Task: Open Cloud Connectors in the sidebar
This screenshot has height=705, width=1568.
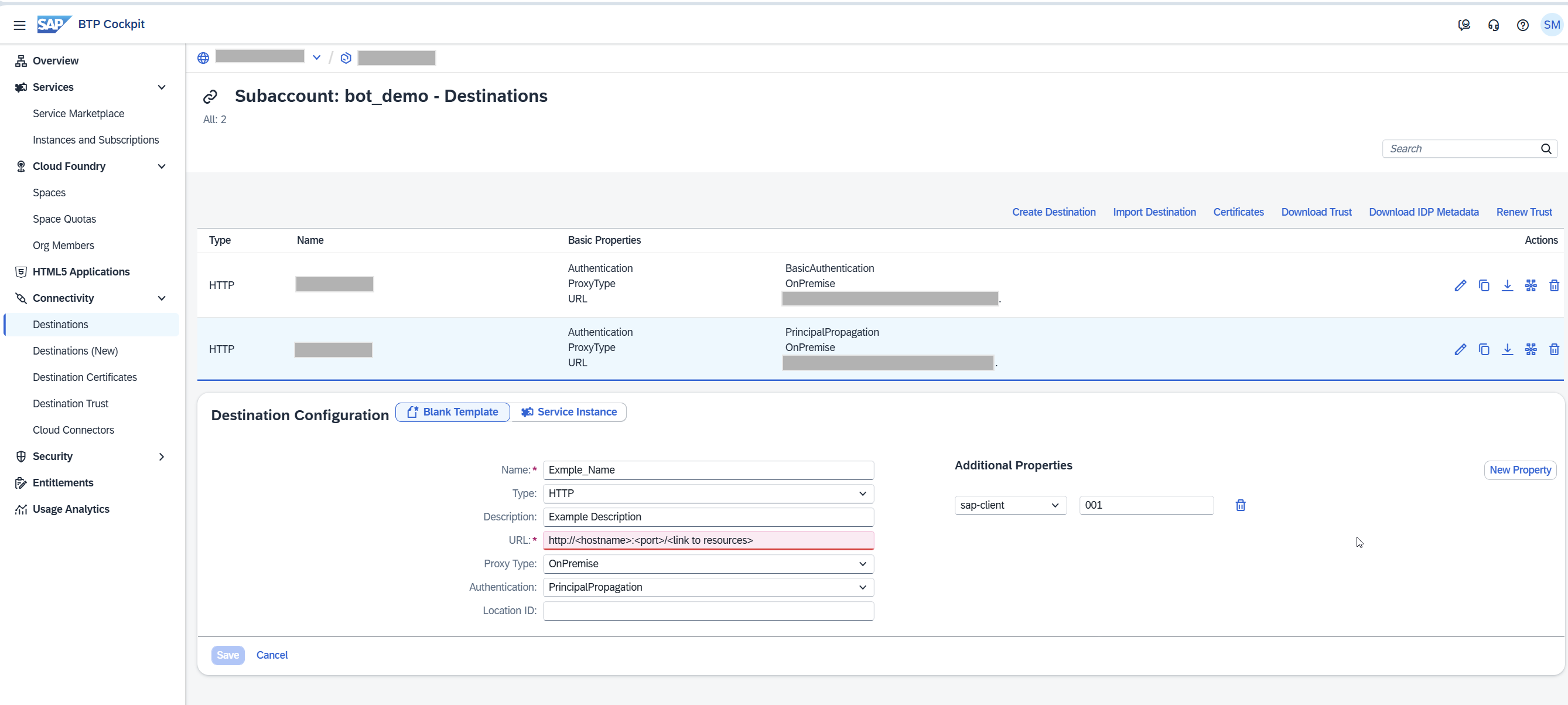Action: pyautogui.click(x=74, y=430)
